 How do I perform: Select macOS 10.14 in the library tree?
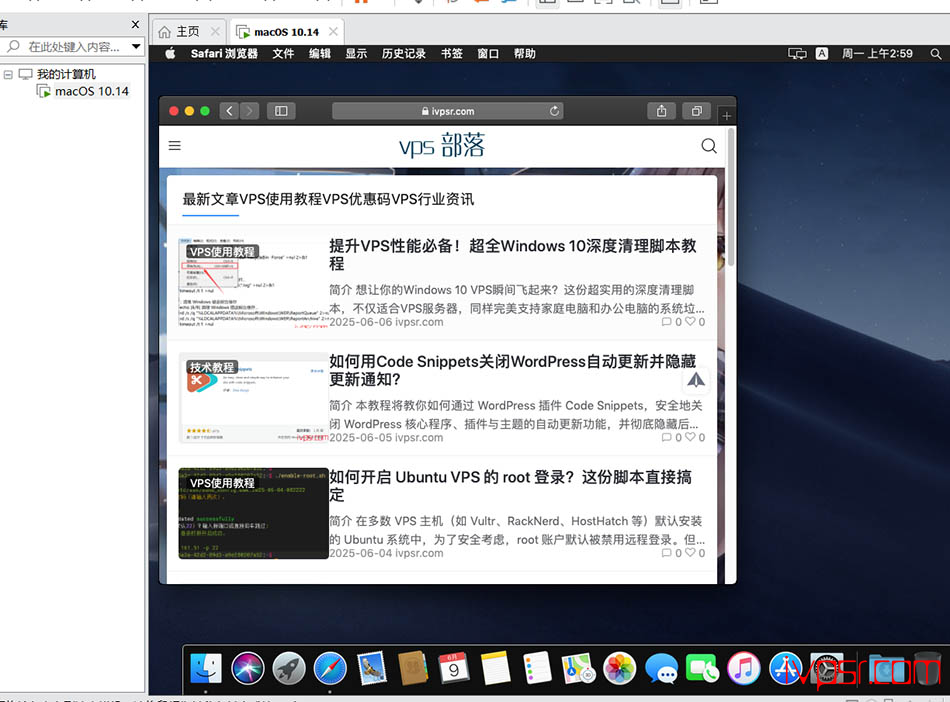[91, 91]
